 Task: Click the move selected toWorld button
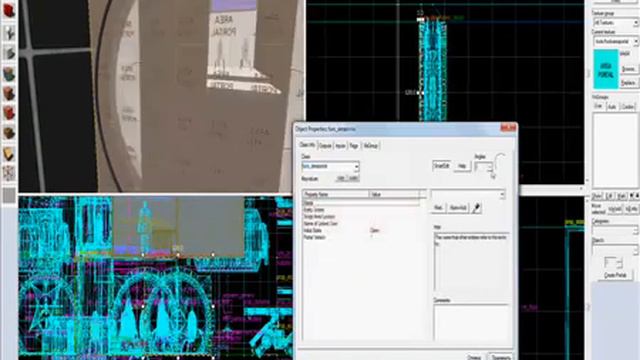click(x=614, y=209)
